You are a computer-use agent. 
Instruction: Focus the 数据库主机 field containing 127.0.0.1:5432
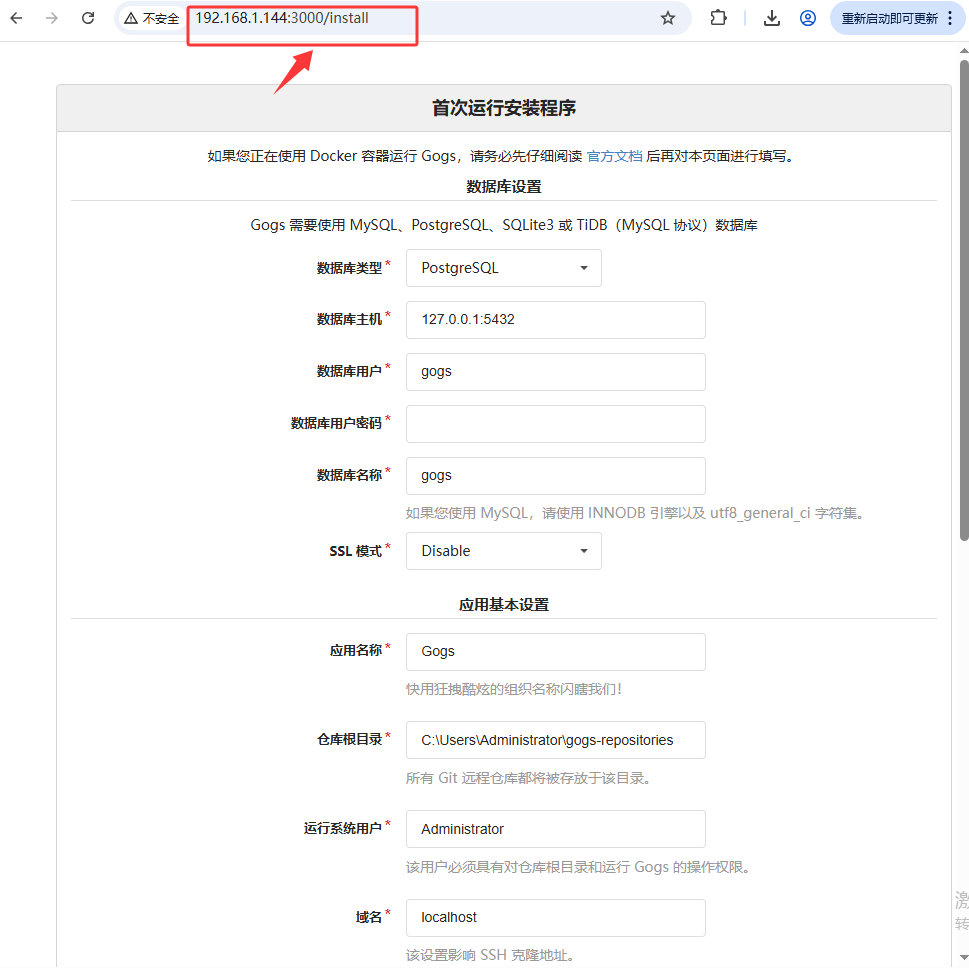pyautogui.click(x=555, y=320)
